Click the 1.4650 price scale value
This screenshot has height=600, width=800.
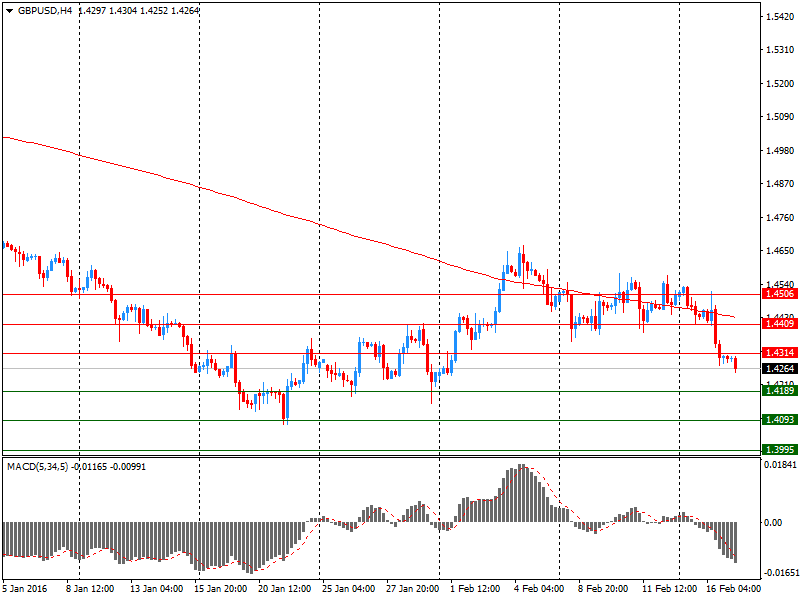click(780, 251)
